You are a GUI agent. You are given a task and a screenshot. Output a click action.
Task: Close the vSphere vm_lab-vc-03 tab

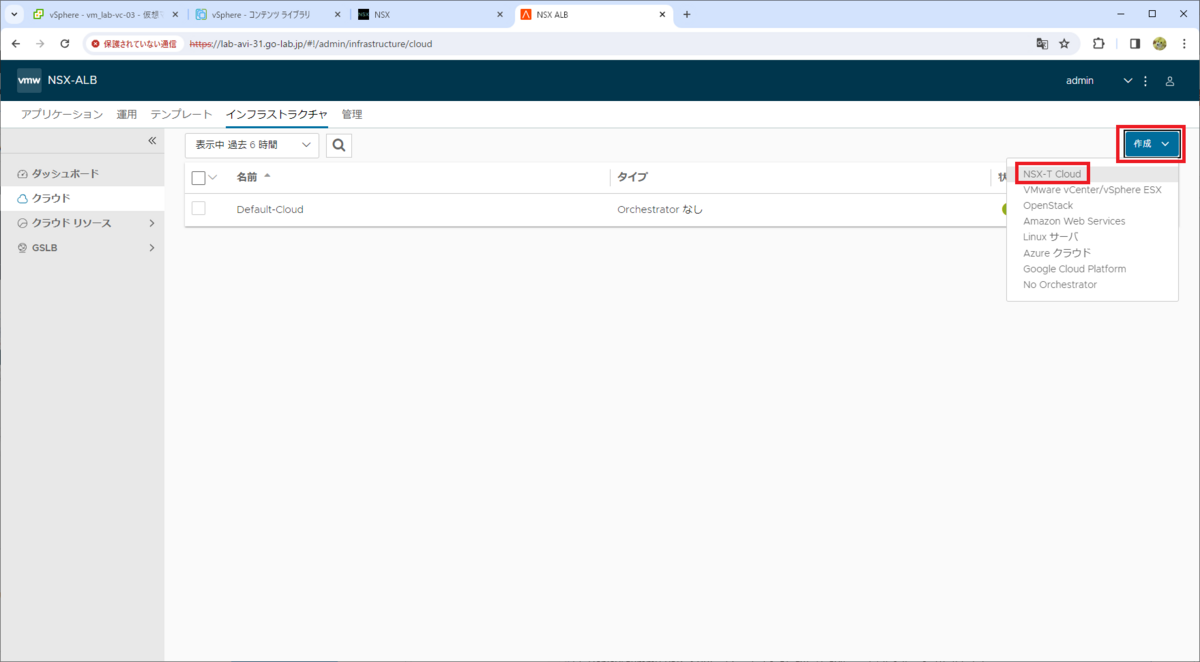coord(176,15)
